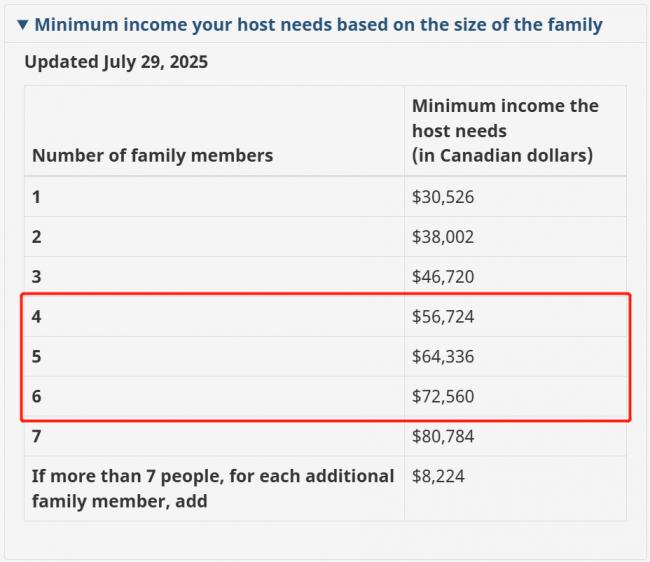Select the $64,336 income value
Viewport: 650px width, 562px height.
click(x=442, y=357)
